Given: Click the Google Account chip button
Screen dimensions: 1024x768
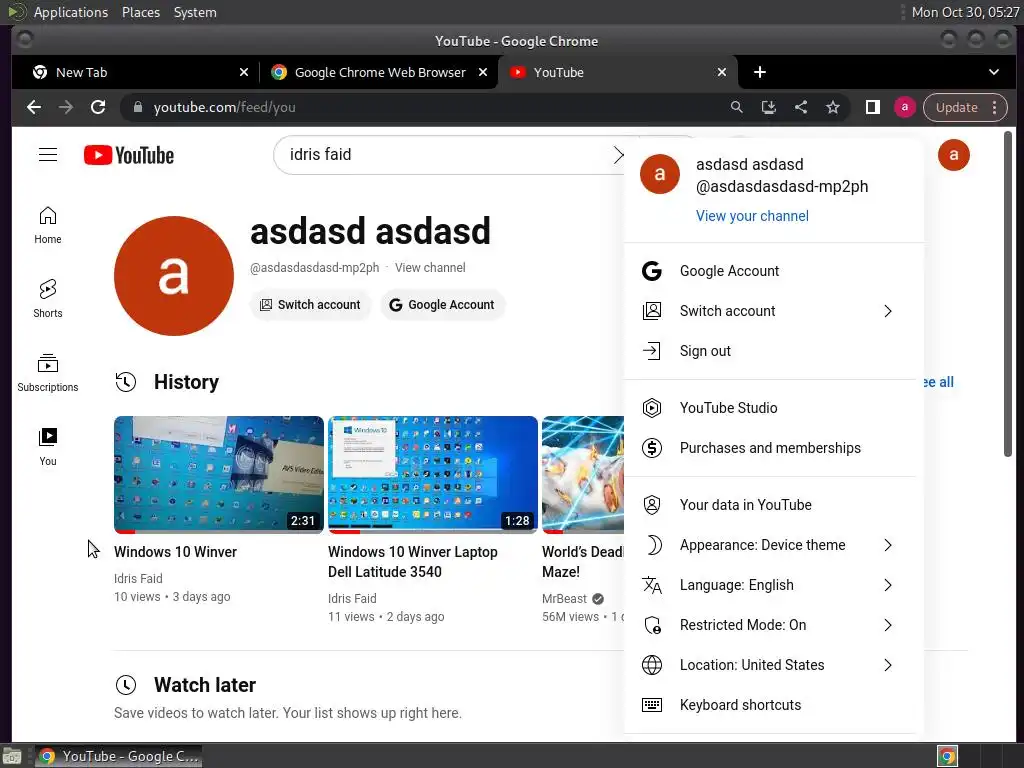Looking at the screenshot, I should coord(442,305).
